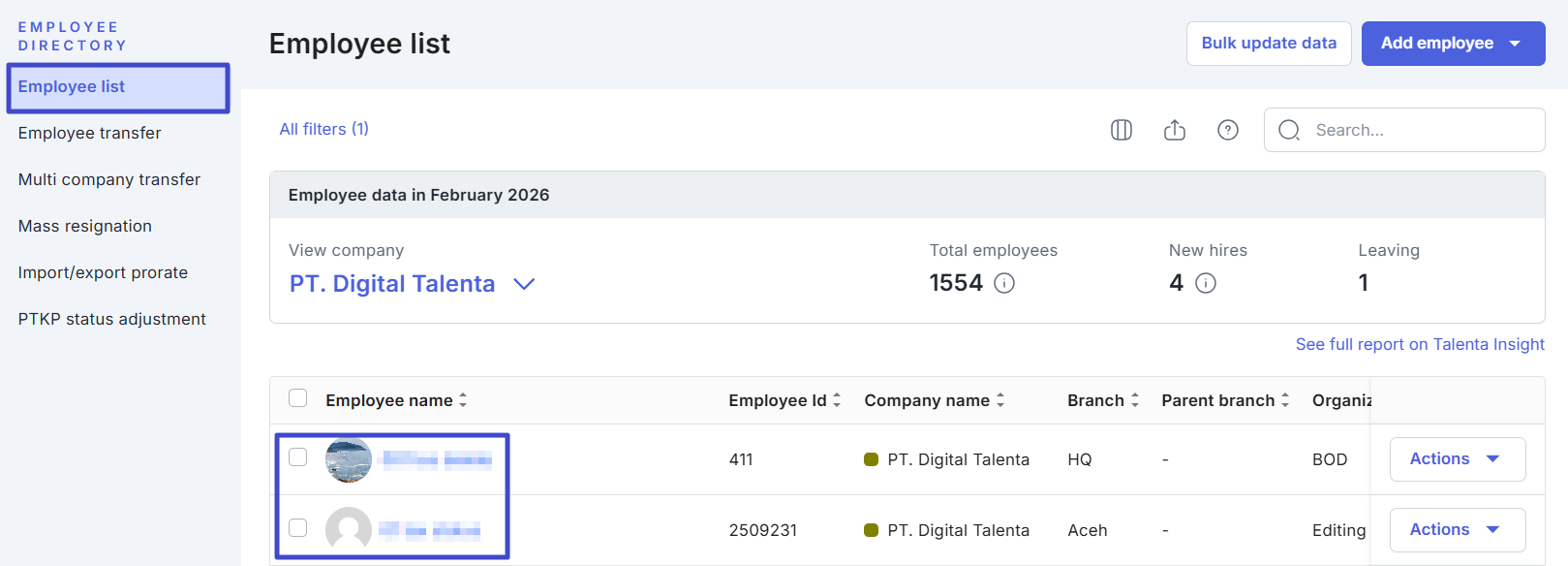Open the help question mark icon
The width and height of the screenshot is (1568, 566).
pyautogui.click(x=1227, y=130)
